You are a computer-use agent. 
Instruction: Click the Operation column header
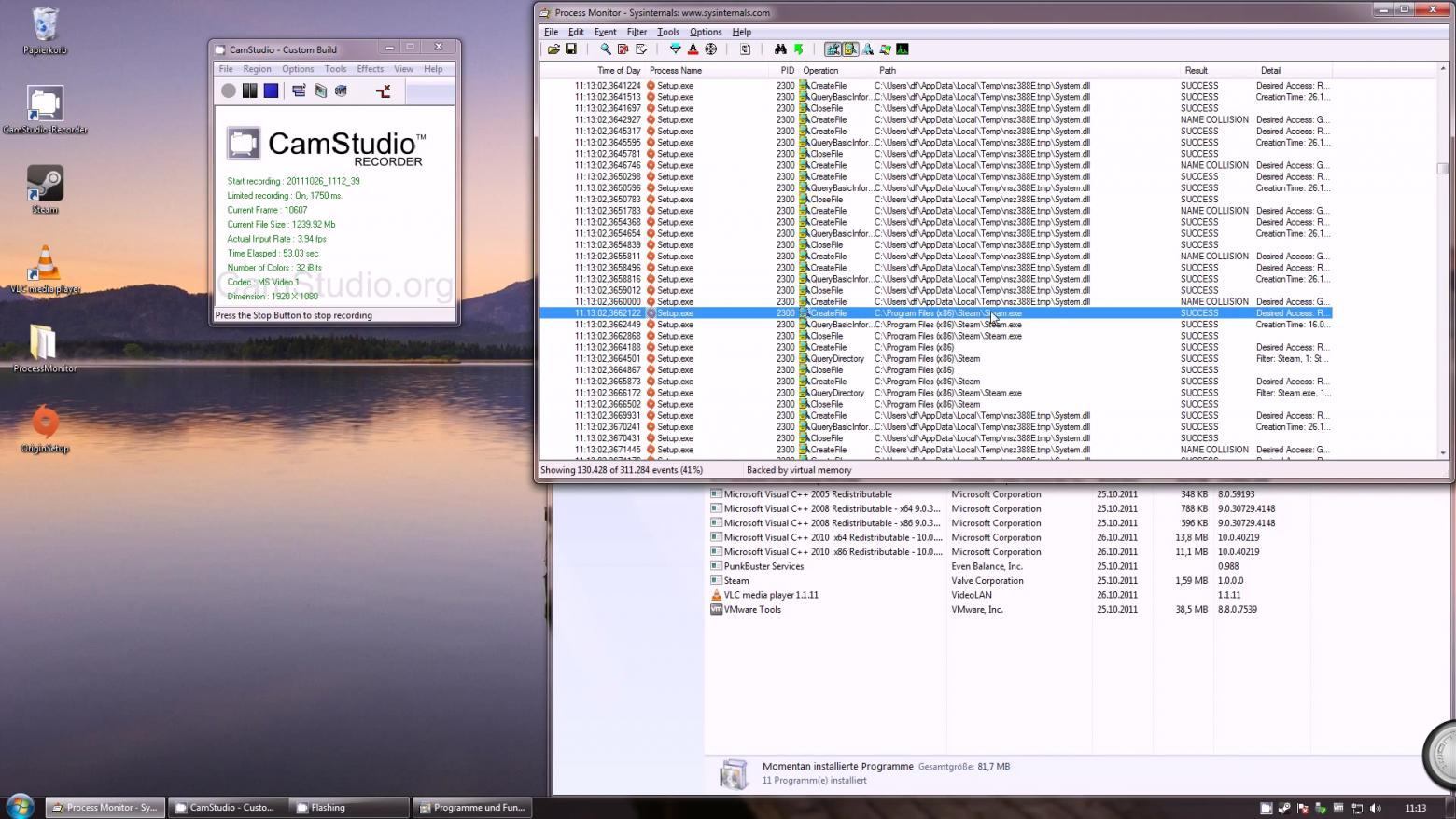pyautogui.click(x=820, y=70)
